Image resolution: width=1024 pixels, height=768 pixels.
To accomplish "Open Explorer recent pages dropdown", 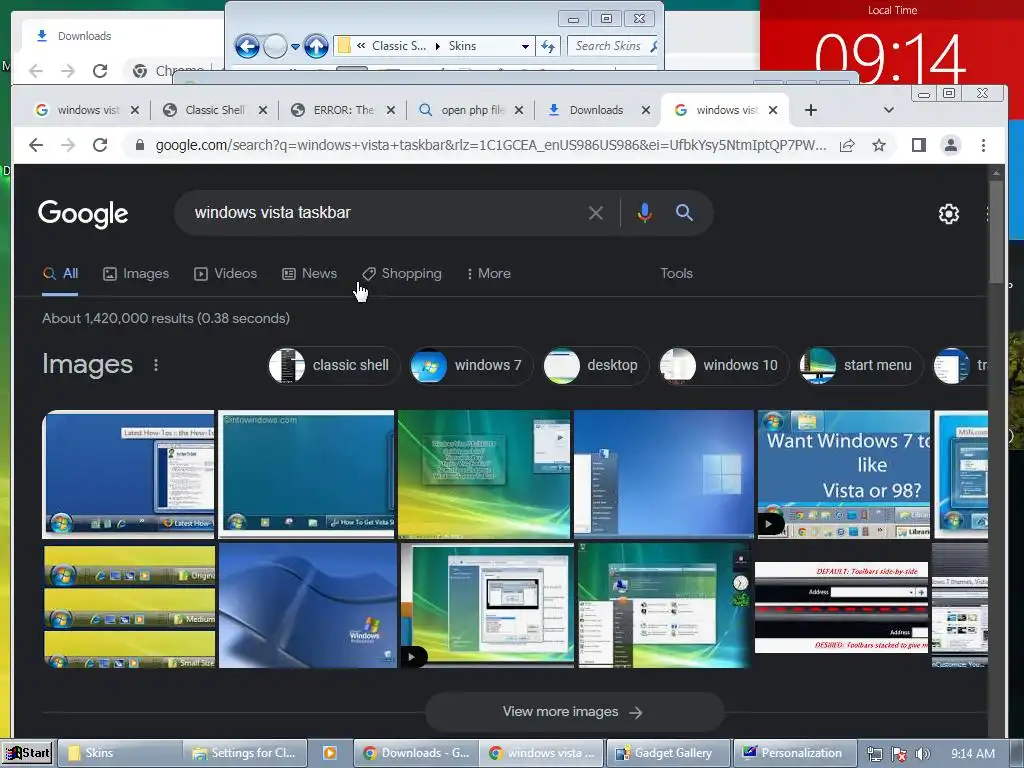I will tap(295, 46).
